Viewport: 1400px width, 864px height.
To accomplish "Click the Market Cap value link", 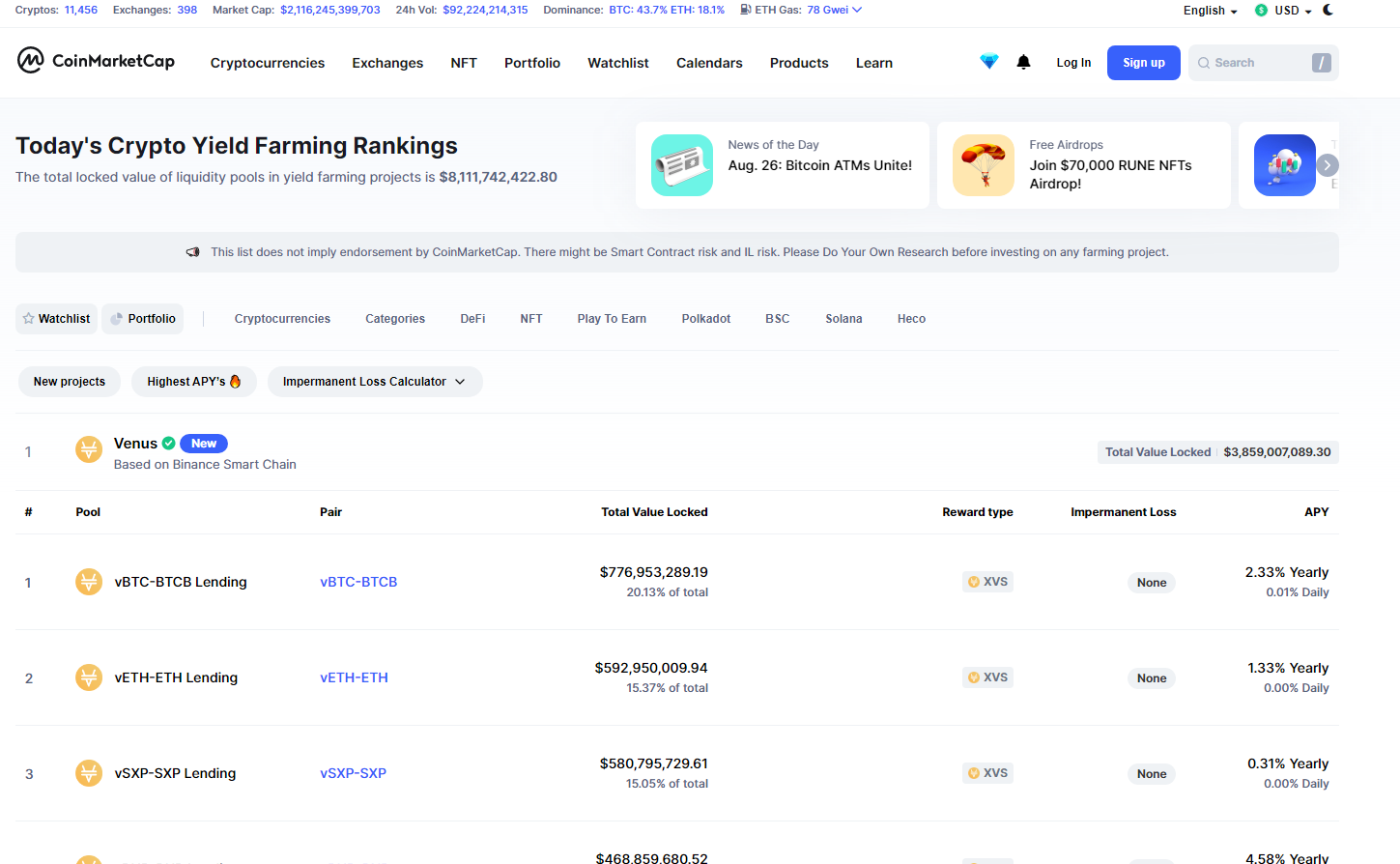I will click(x=330, y=10).
